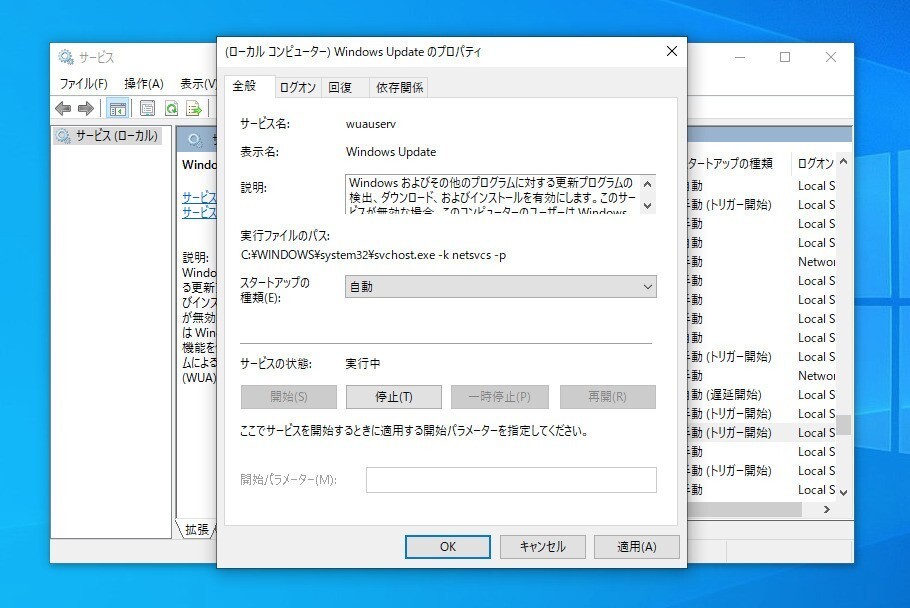Viewport: 910px width, 608px height.
Task: Click the green Refresh toolbar icon
Action: tap(171, 108)
